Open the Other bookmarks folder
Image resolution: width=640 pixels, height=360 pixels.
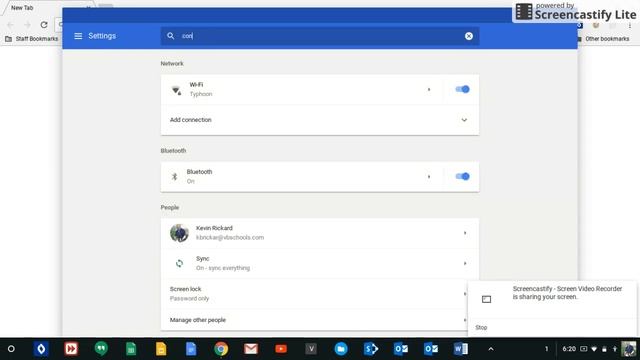pos(603,39)
